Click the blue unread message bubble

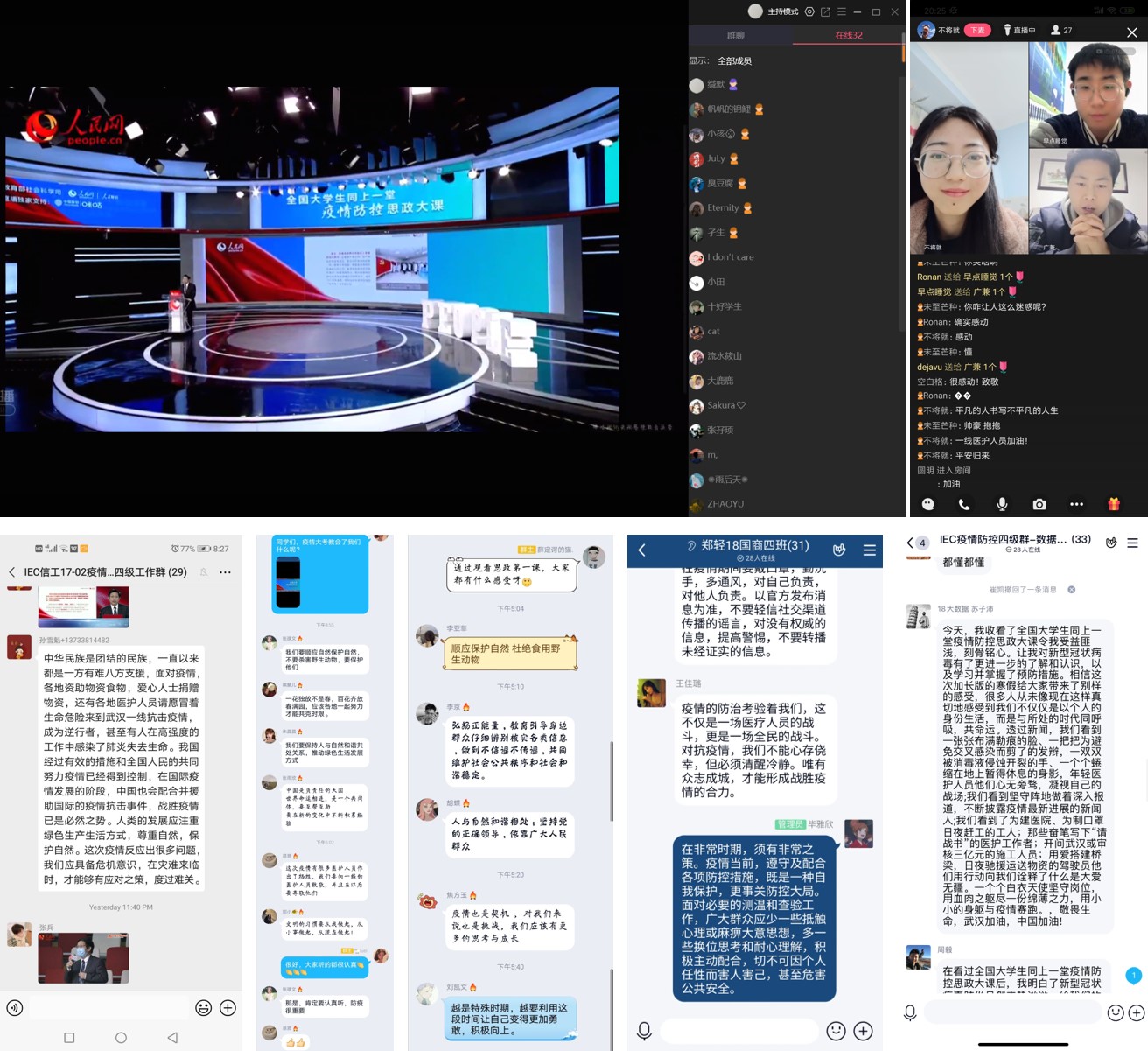tap(1133, 975)
